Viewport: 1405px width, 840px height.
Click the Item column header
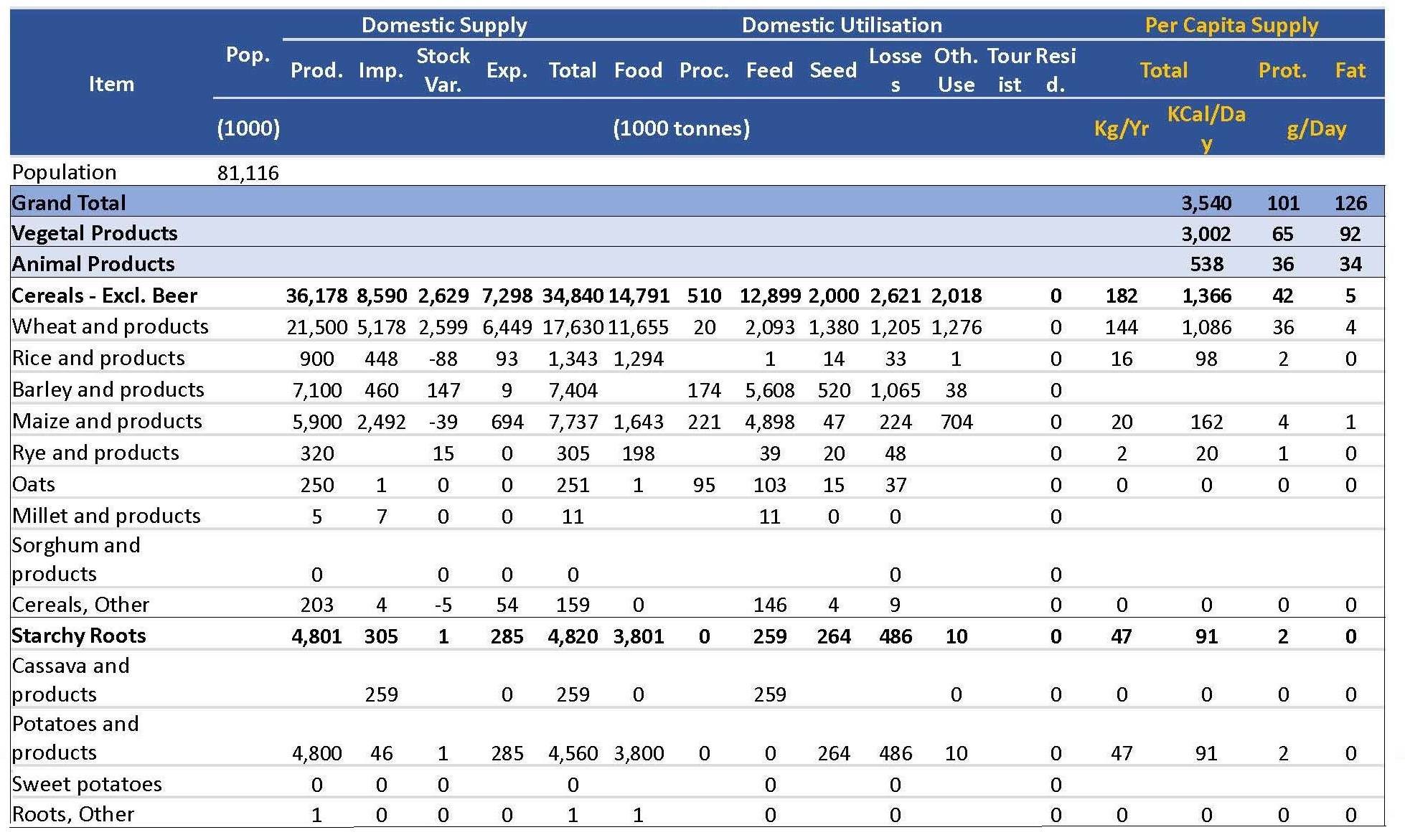(x=111, y=84)
